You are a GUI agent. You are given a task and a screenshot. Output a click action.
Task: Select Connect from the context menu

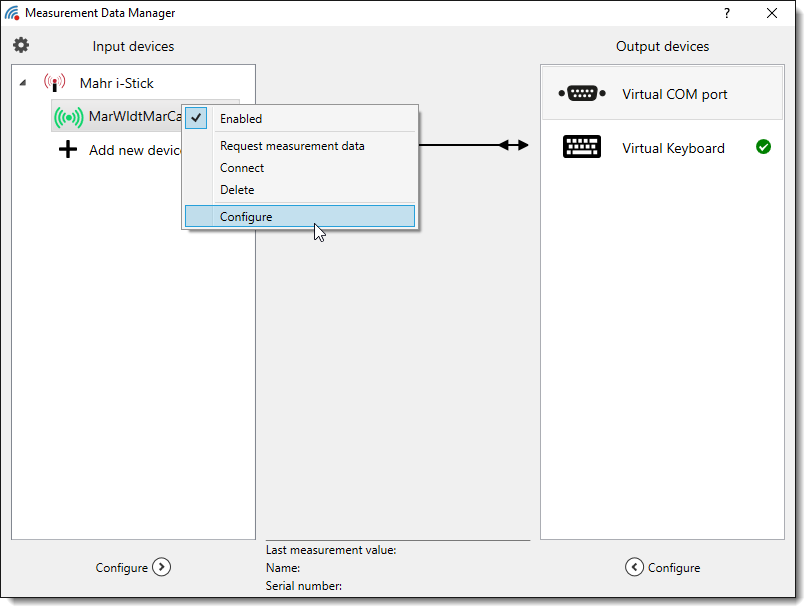pyautogui.click(x=242, y=168)
